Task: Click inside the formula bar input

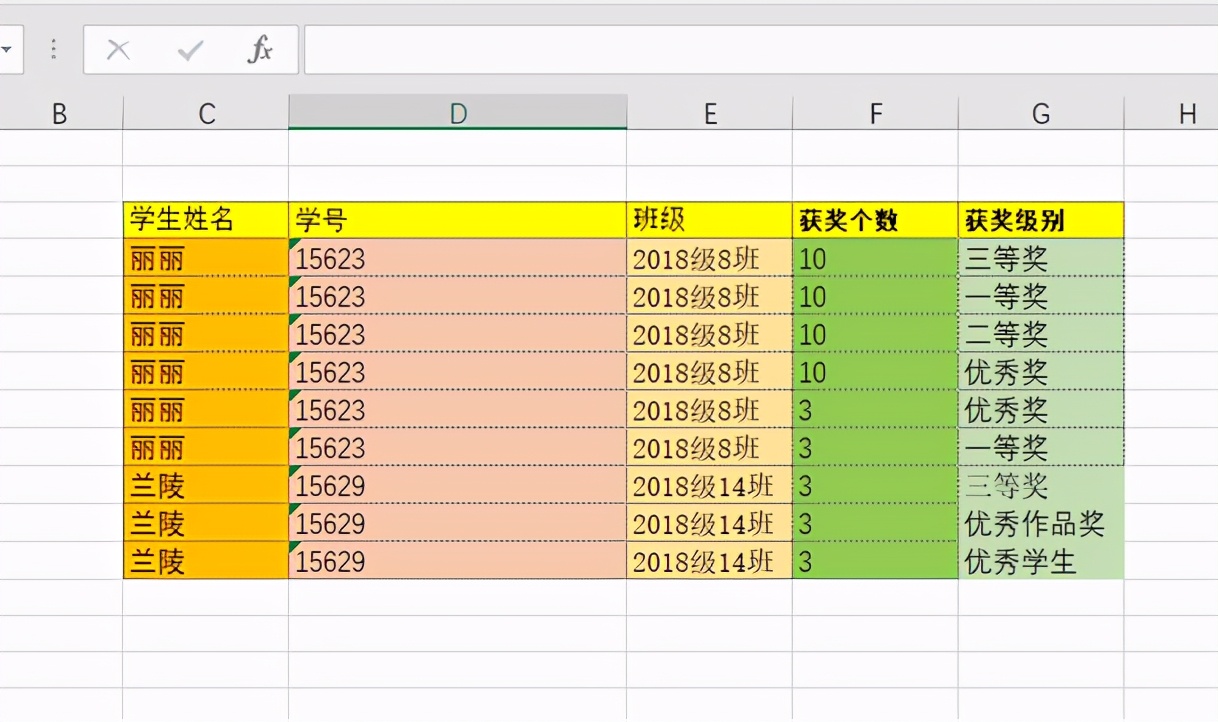Action: coord(760,50)
